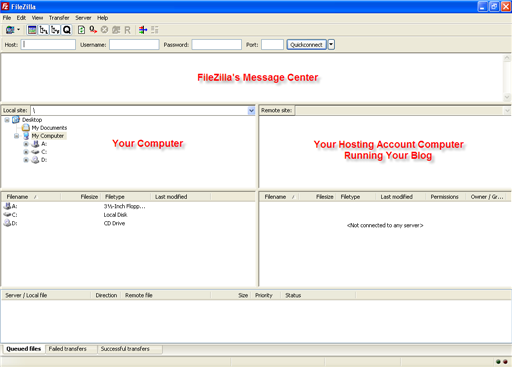The height and width of the screenshot is (367, 512).
Task: Toggle the remote directory tree icon
Action: [55, 30]
